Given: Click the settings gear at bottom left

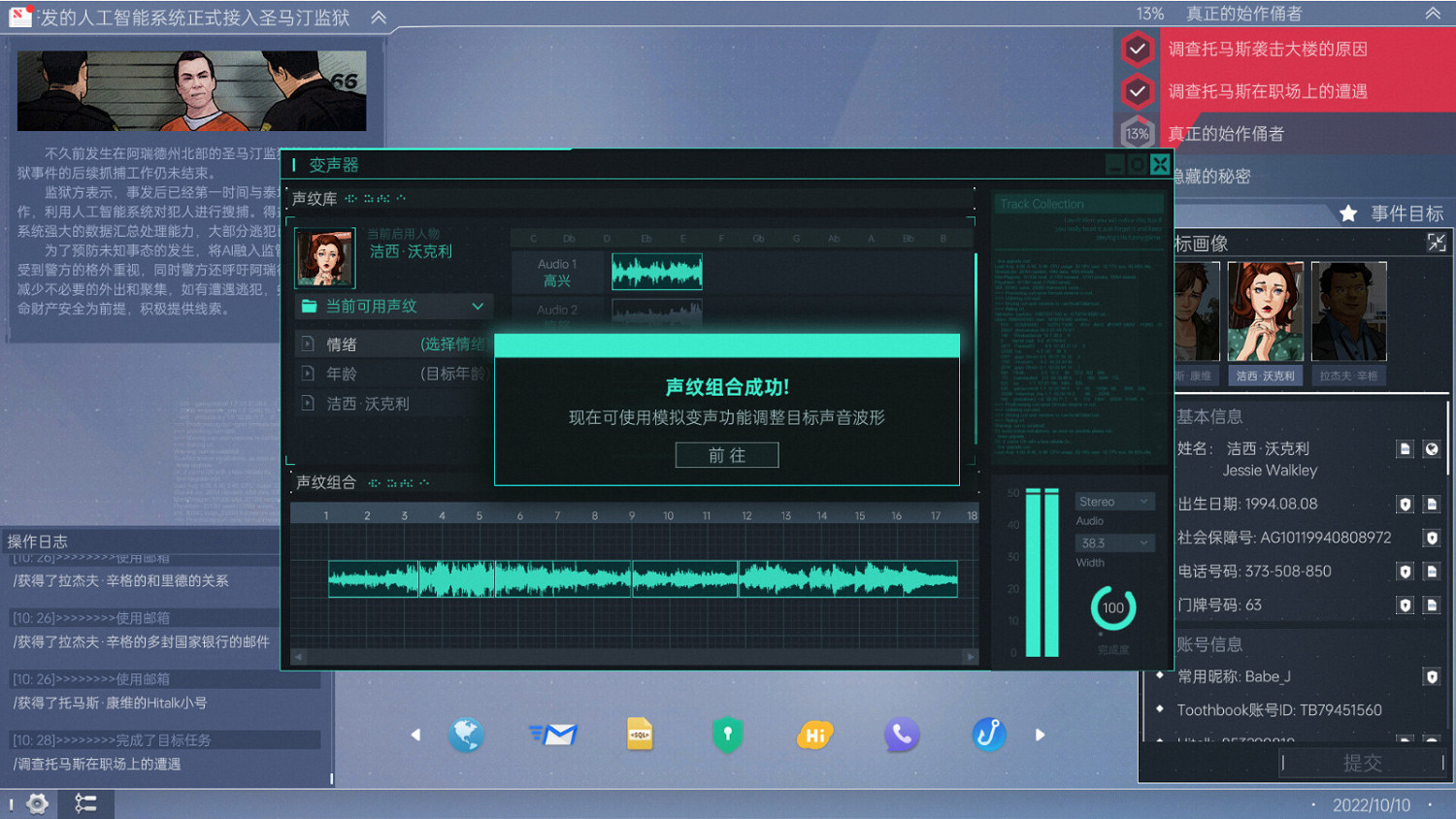Looking at the screenshot, I should (36, 803).
